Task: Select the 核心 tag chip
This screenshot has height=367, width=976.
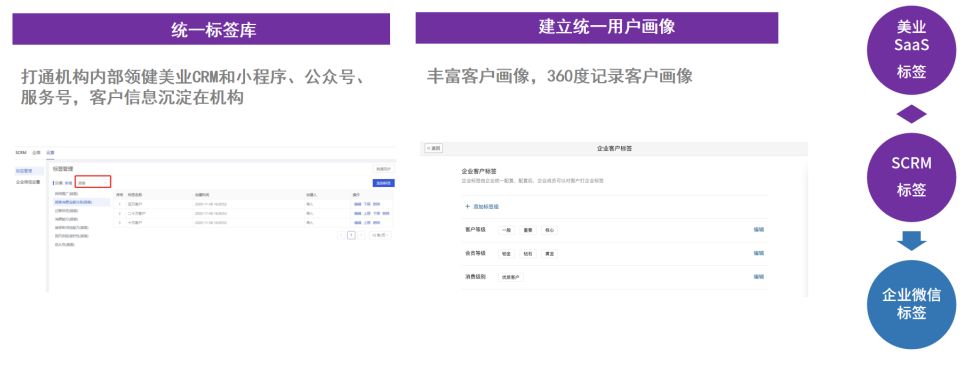Action: pos(549,230)
